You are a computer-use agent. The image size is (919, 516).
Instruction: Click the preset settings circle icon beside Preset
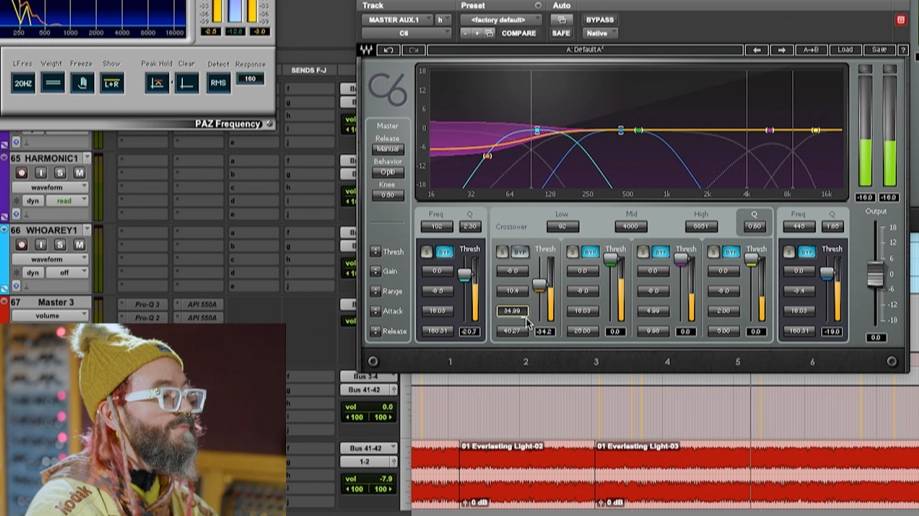point(538,5)
